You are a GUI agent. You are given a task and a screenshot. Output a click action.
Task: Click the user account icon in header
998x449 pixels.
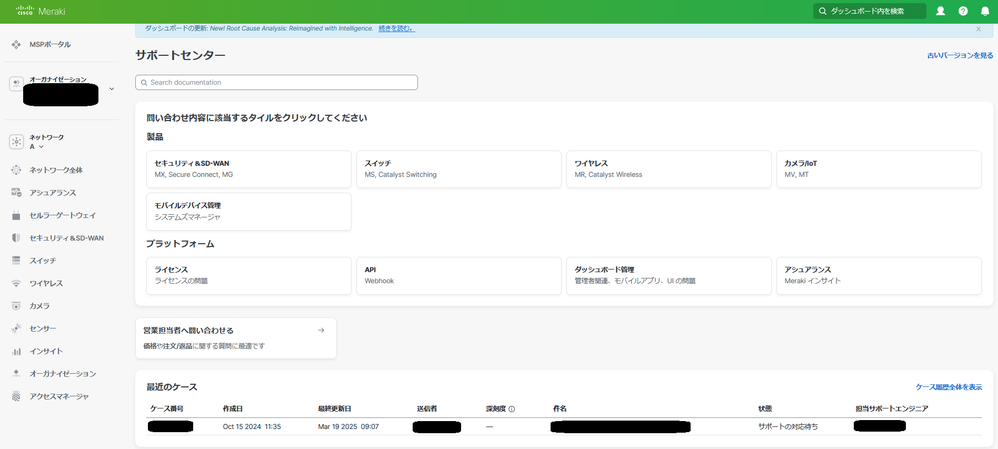click(x=940, y=11)
